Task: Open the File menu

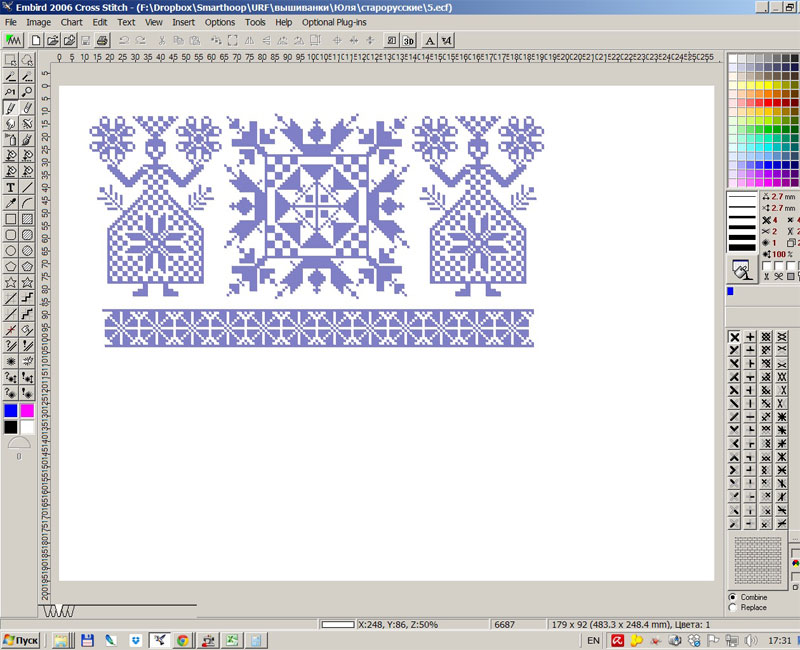Action: pos(11,22)
